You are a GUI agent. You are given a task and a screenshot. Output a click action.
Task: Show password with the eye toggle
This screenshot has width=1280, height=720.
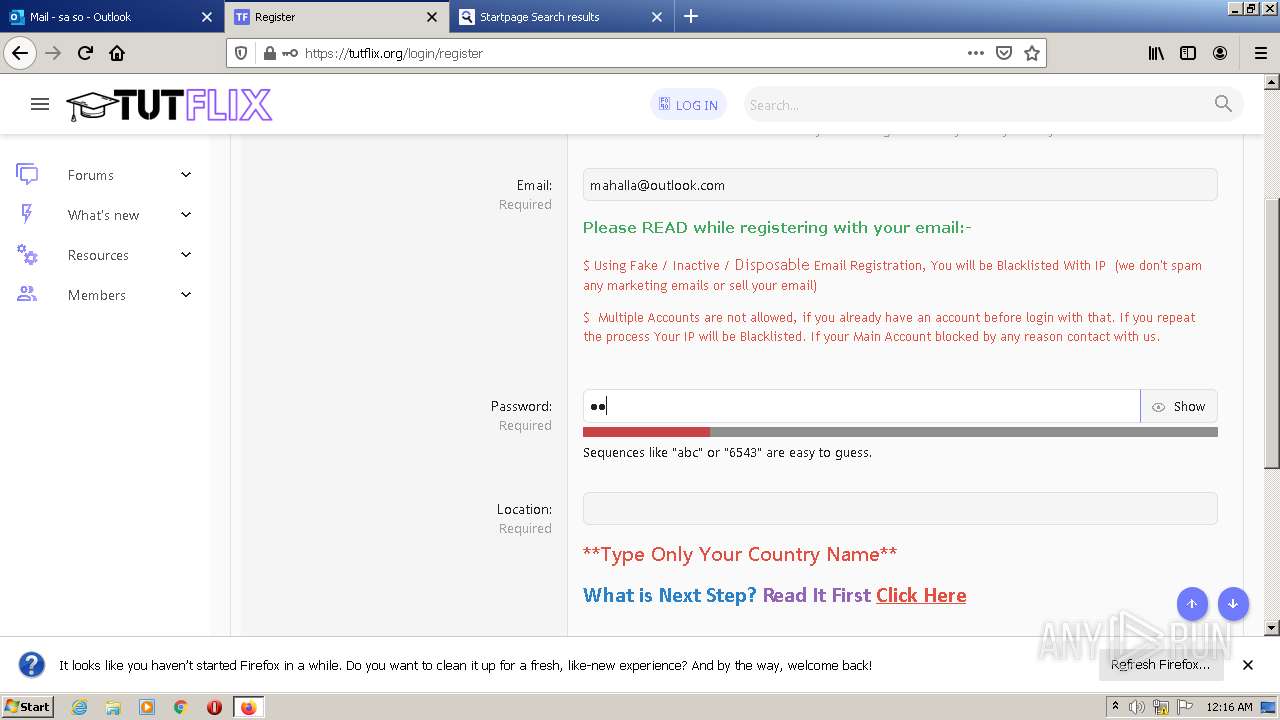[1179, 406]
